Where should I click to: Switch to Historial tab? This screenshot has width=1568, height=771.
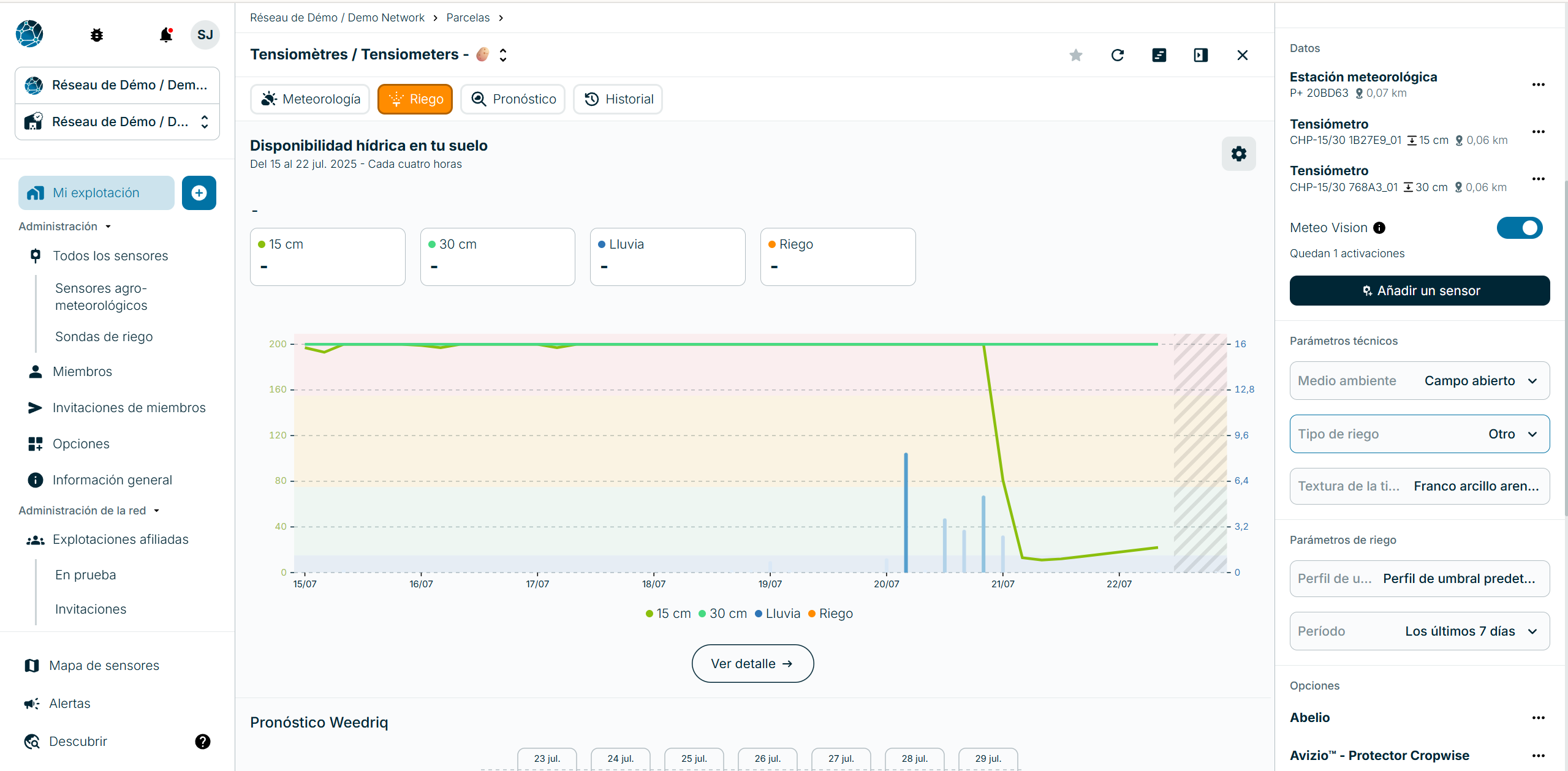tap(618, 99)
